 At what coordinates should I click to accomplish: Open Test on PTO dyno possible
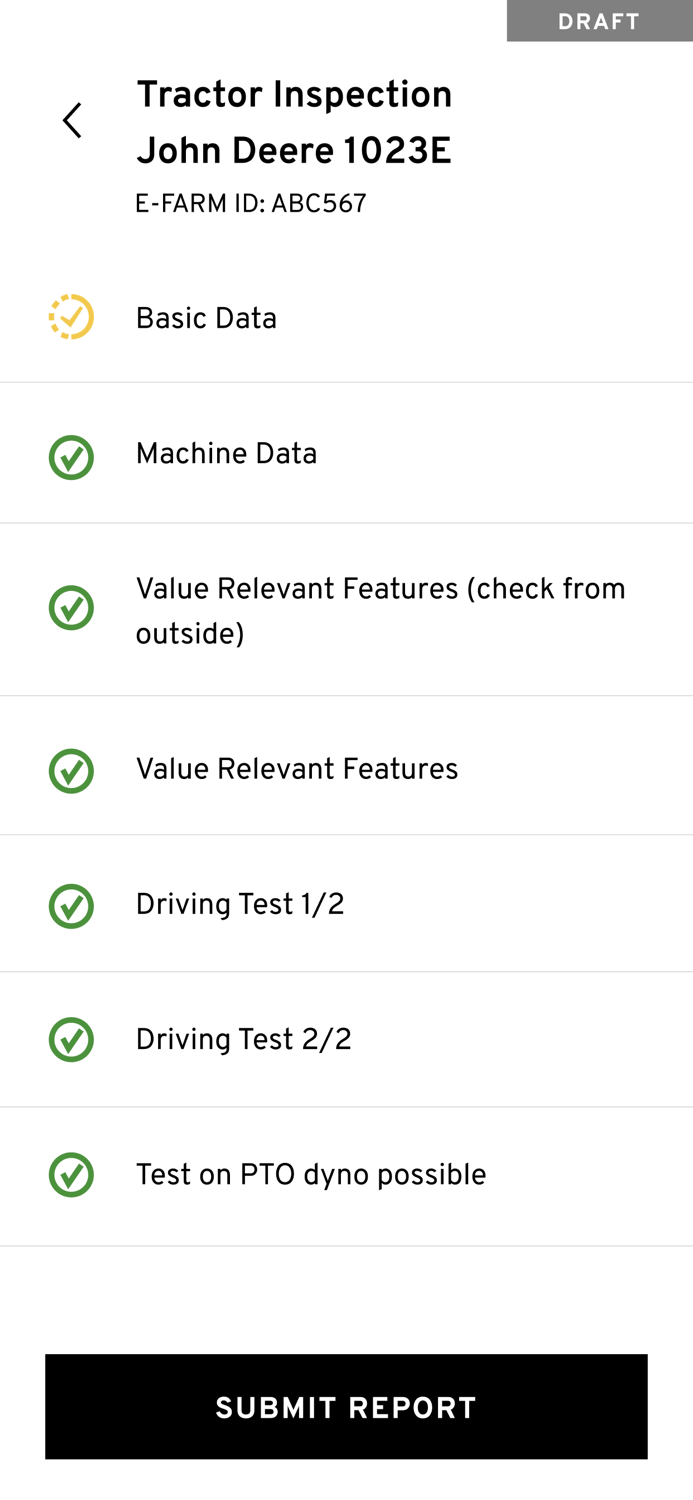[311, 1175]
